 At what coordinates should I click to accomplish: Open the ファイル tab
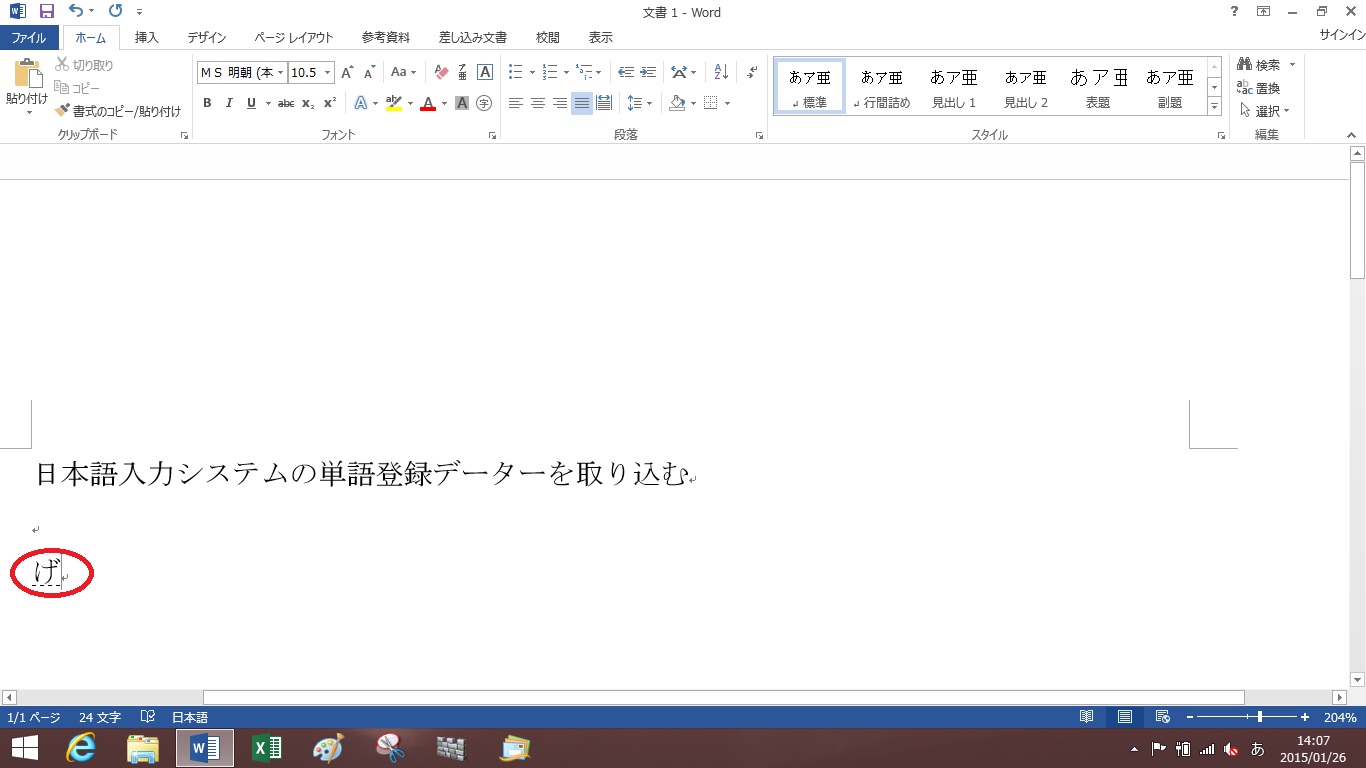pos(28,37)
